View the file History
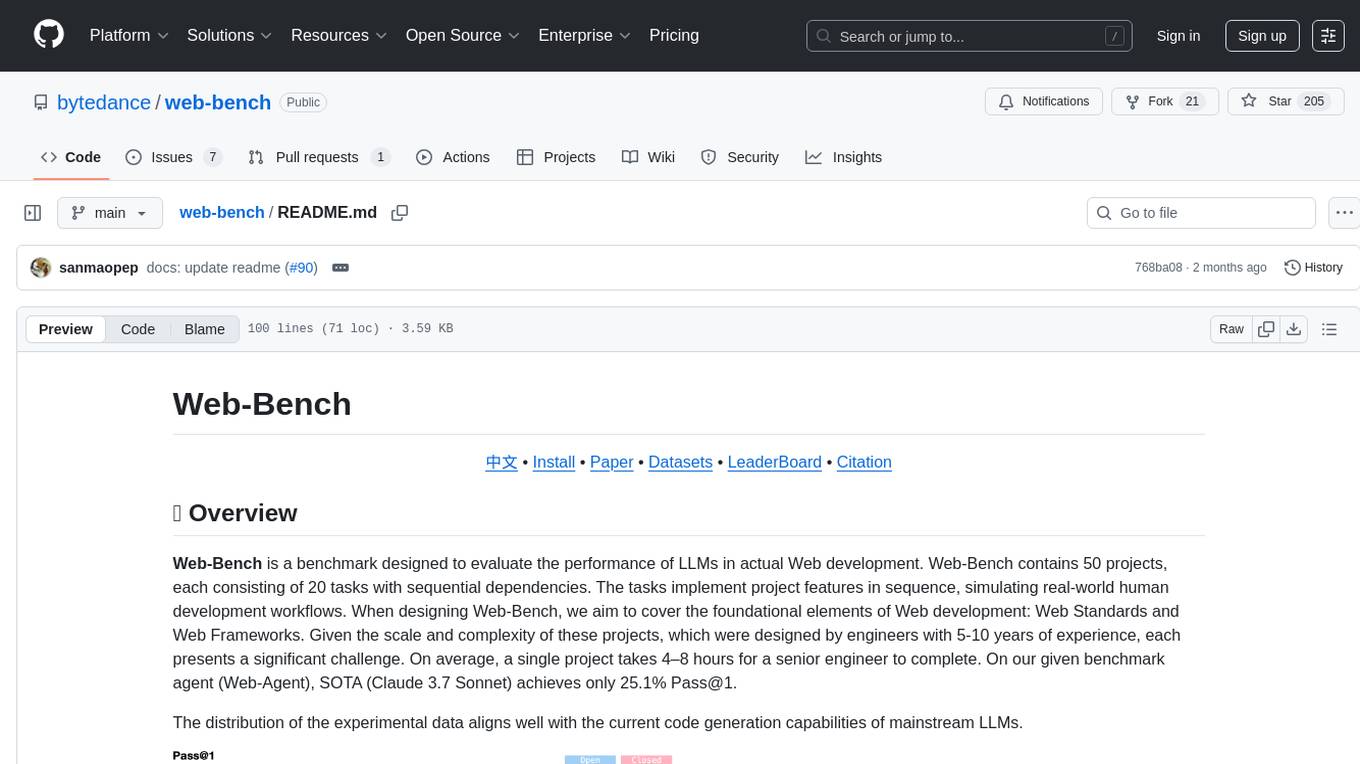 1313,268
